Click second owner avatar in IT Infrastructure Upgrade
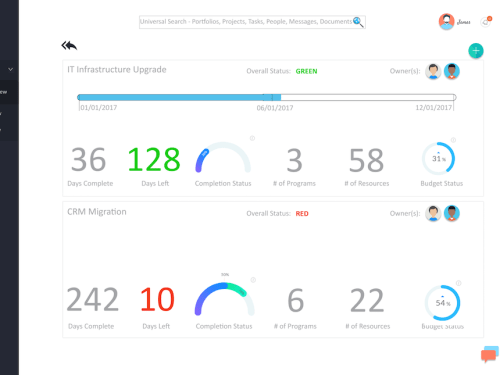Image resolution: width=500 pixels, height=375 pixels. [452, 71]
